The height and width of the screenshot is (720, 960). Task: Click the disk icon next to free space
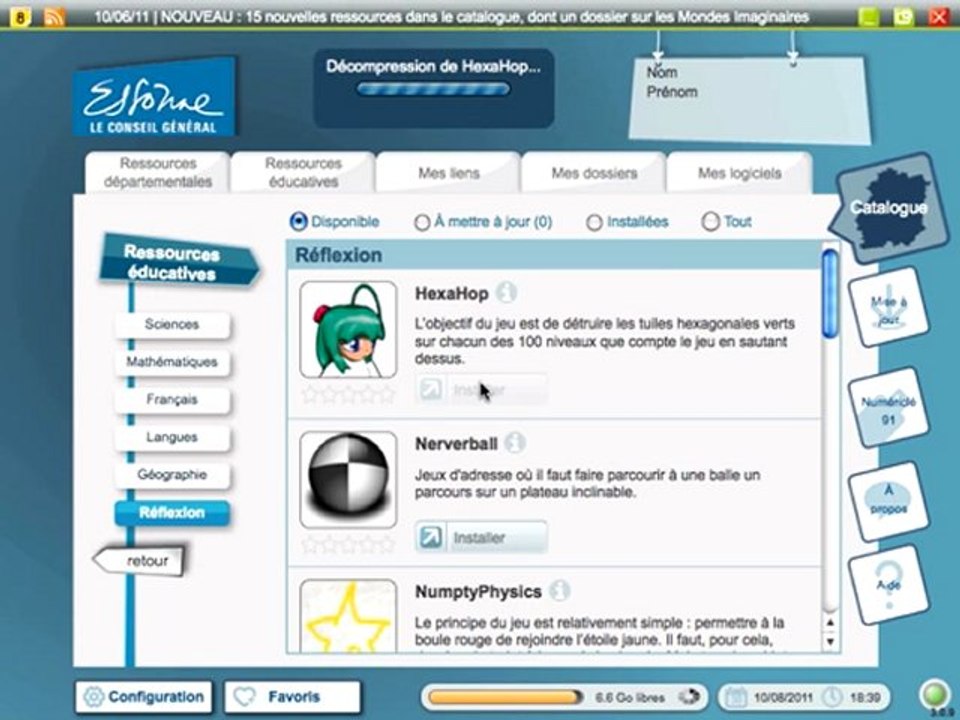(x=689, y=697)
